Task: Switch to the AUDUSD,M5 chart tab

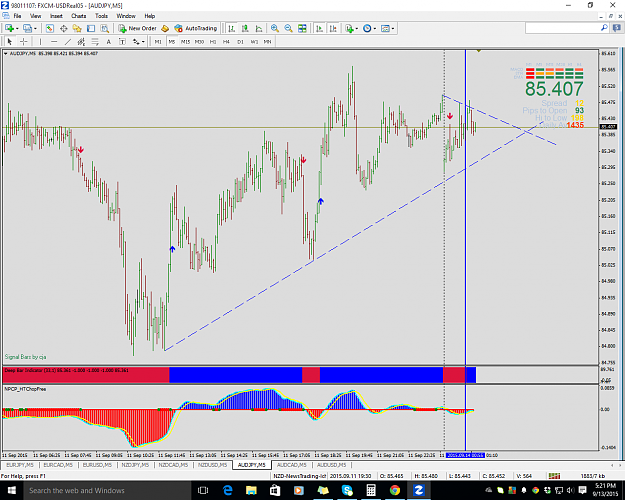Action: (x=332, y=465)
